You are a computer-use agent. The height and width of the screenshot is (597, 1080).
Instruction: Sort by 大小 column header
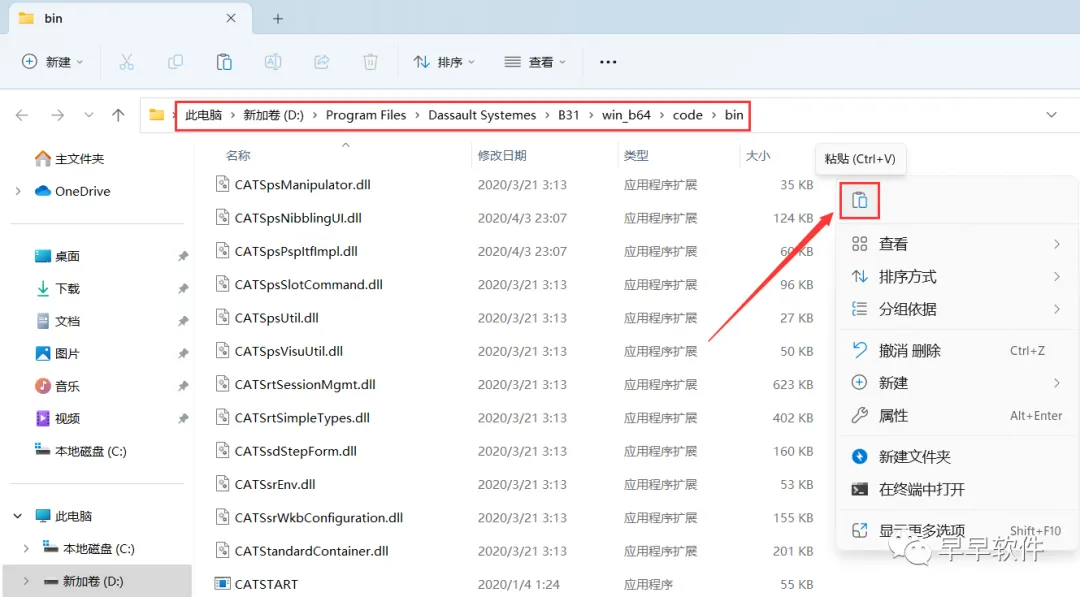click(758, 156)
